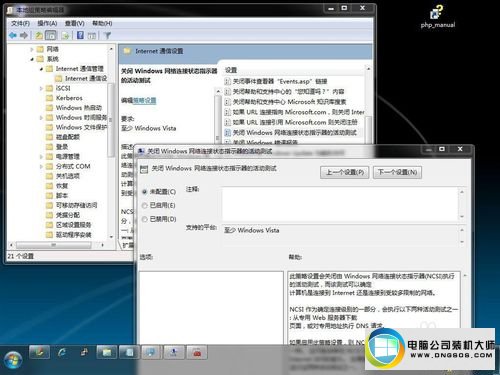Expand the 电源管理 tree node
This screenshot has height=375, width=500.
[41, 156]
